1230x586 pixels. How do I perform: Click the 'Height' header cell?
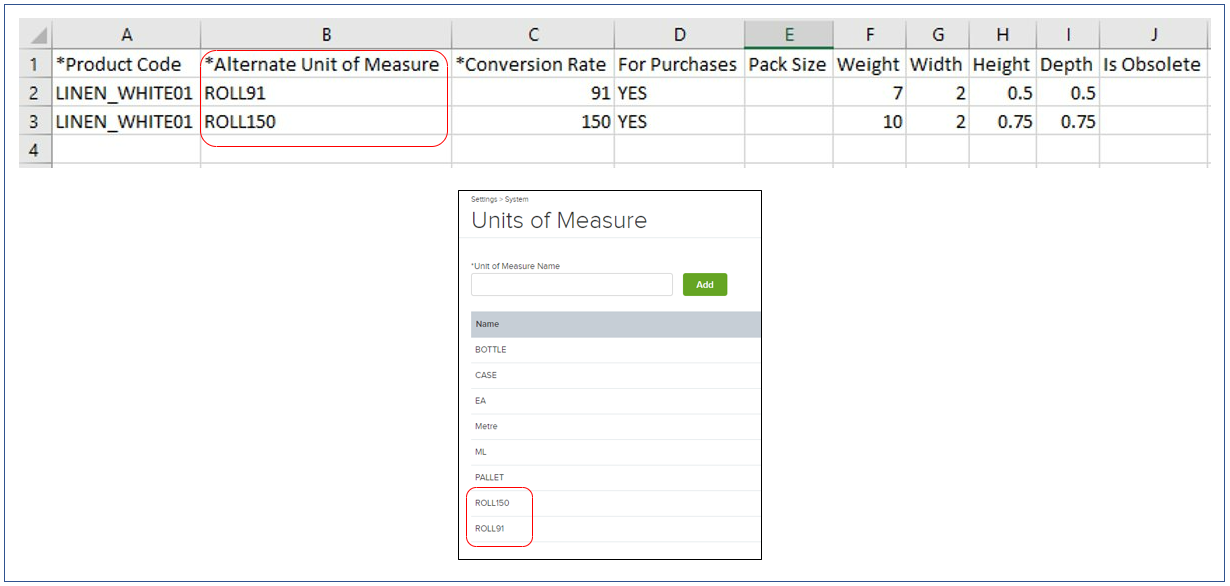1002,64
